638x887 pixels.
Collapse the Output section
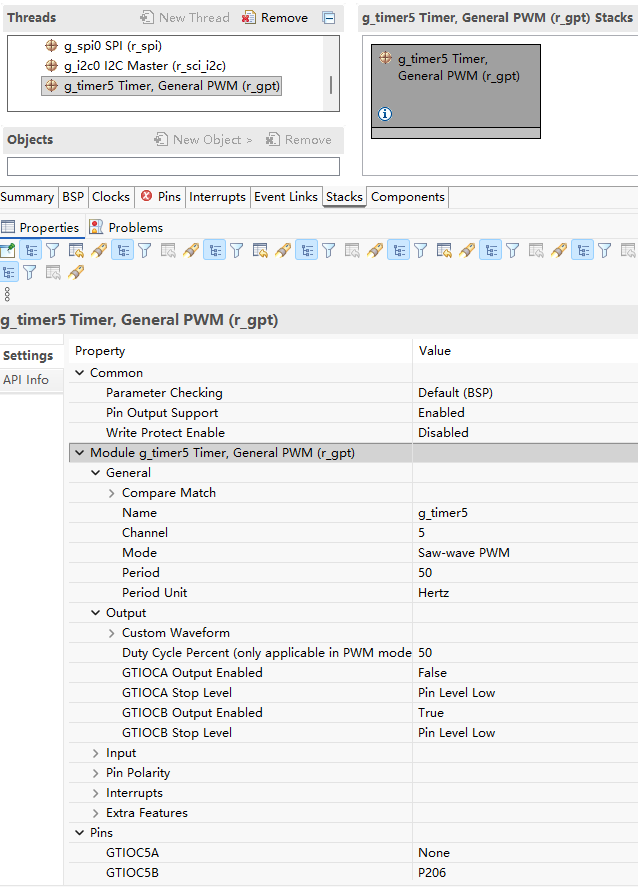96,613
